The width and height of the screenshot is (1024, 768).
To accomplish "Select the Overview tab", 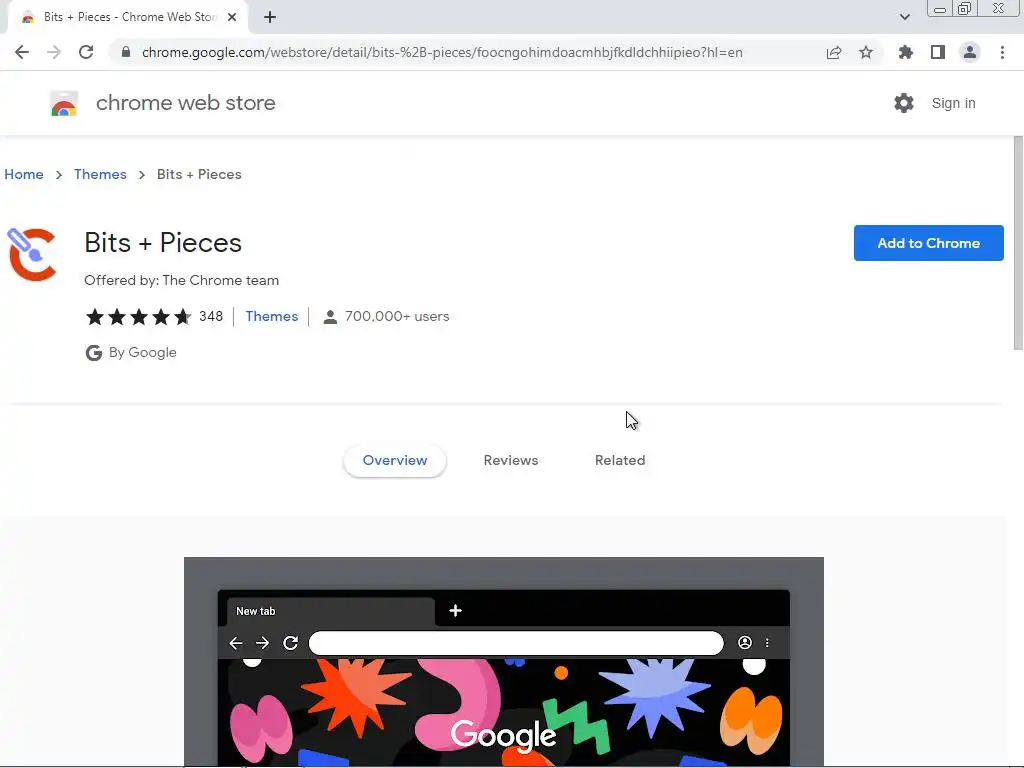I will (x=394, y=460).
